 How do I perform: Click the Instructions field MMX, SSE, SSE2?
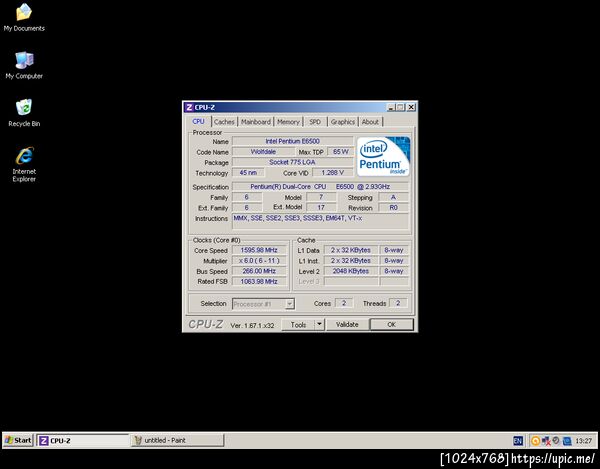point(320,221)
